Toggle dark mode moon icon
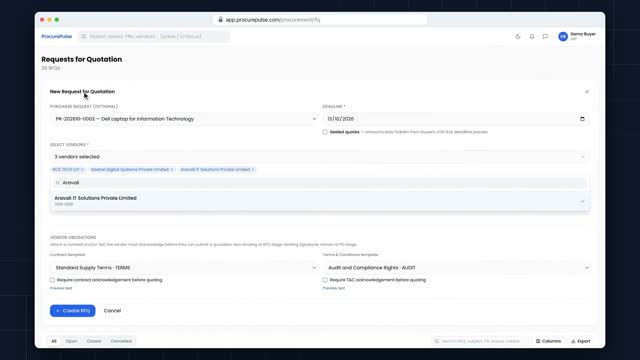 click(x=518, y=36)
